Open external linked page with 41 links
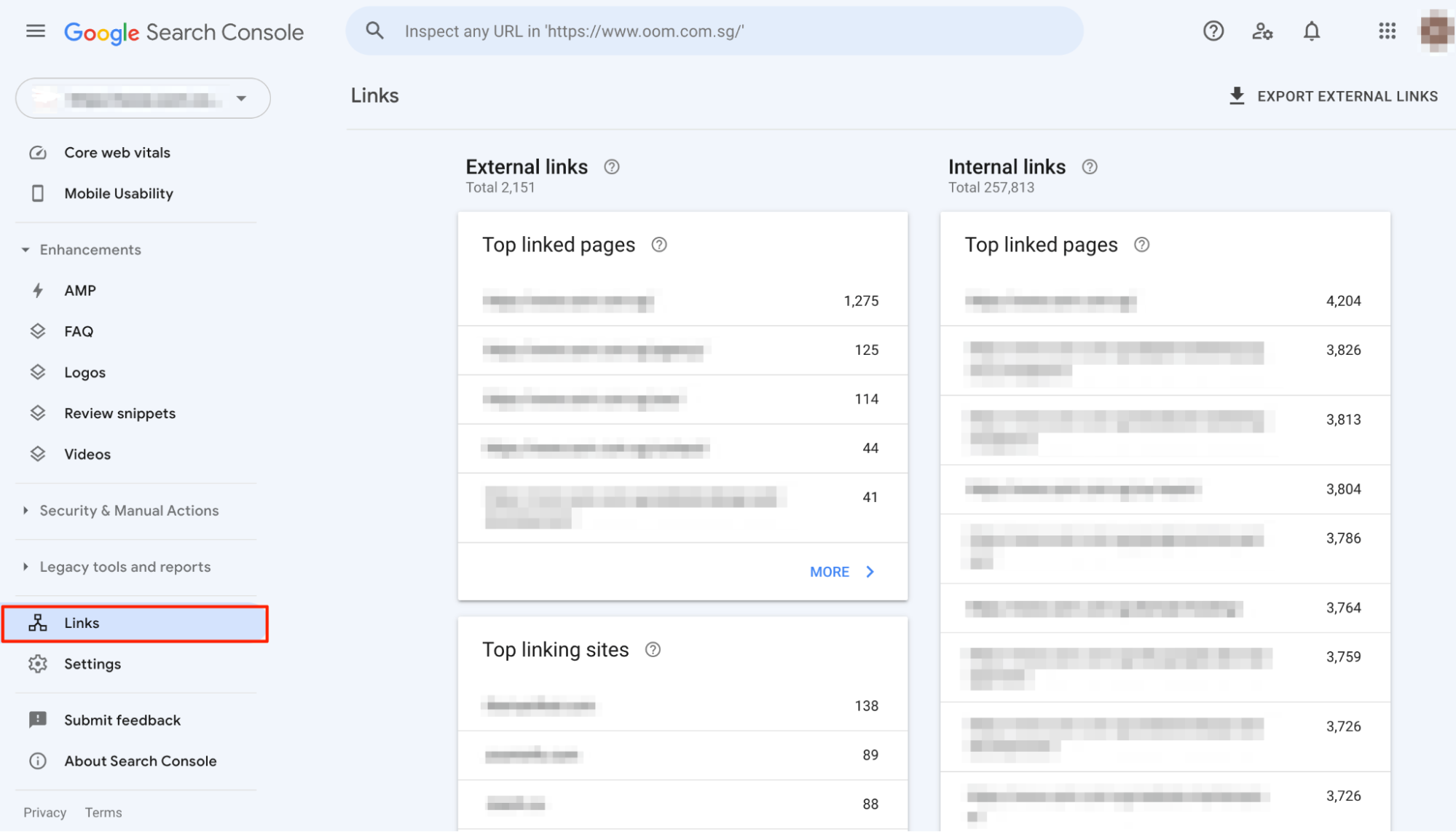1456x832 pixels. (x=682, y=508)
